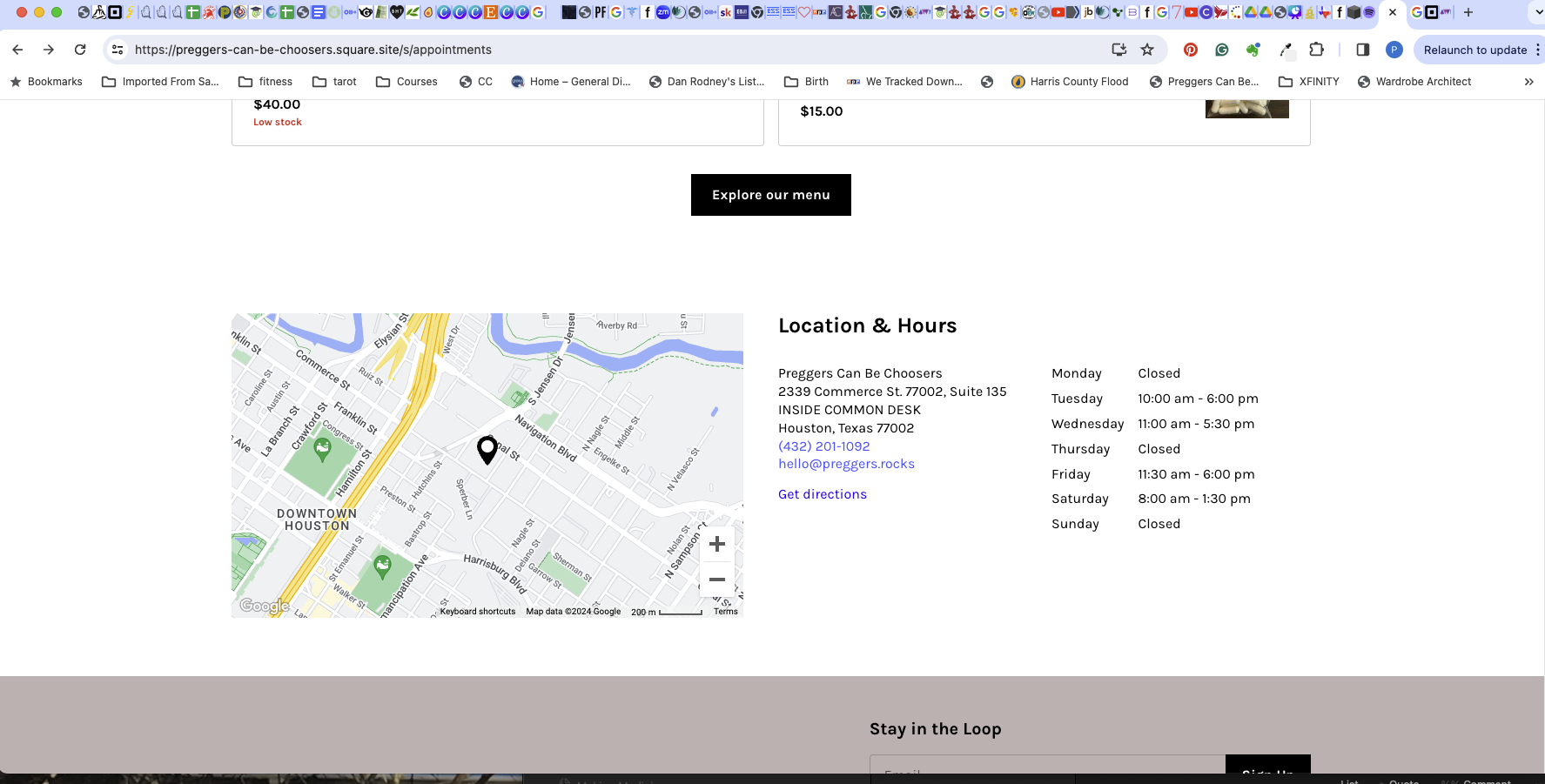The width and height of the screenshot is (1545, 784).
Task: Open the Evernote elephant extension
Action: (x=1253, y=50)
